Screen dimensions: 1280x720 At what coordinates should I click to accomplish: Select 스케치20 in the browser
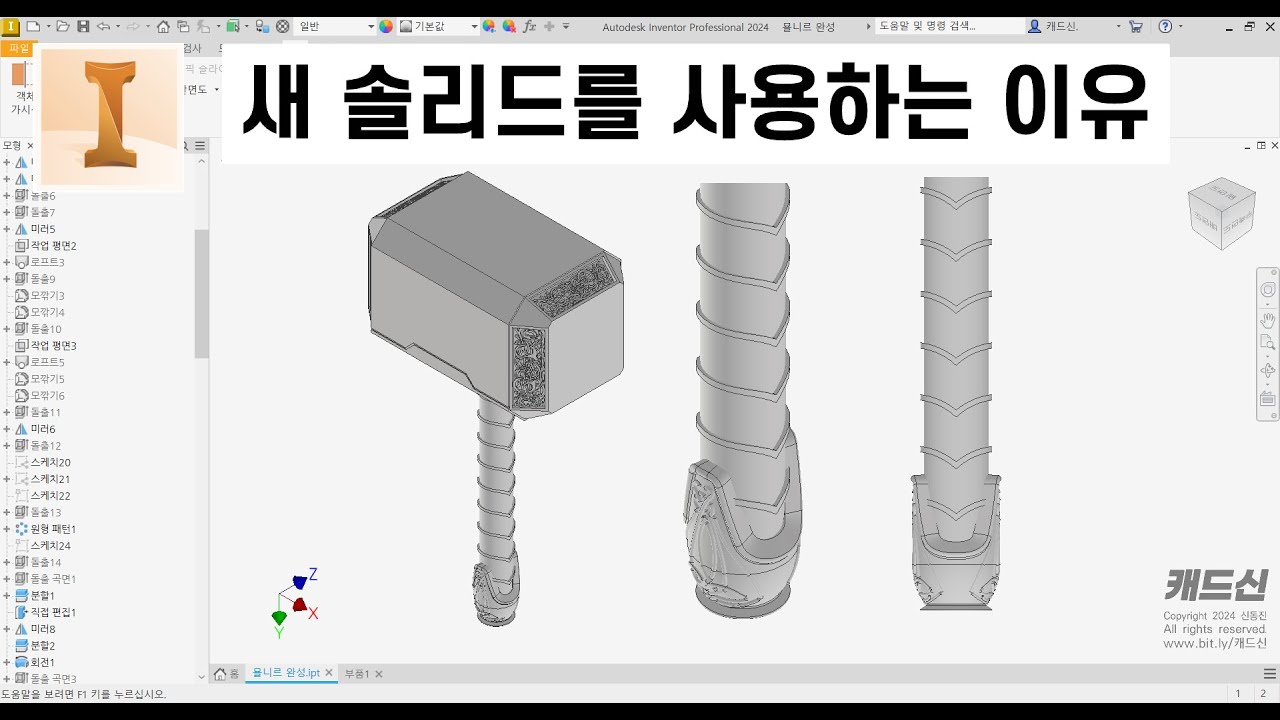(50, 462)
